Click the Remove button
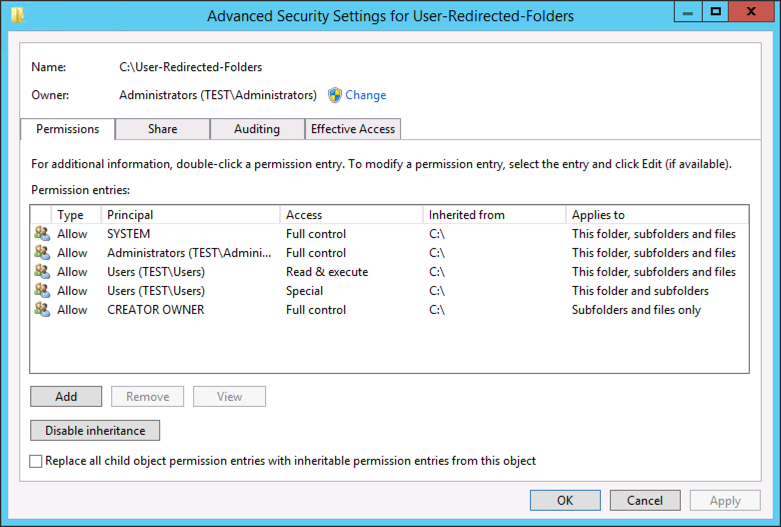Viewport: 781px width, 527px height. [147, 396]
